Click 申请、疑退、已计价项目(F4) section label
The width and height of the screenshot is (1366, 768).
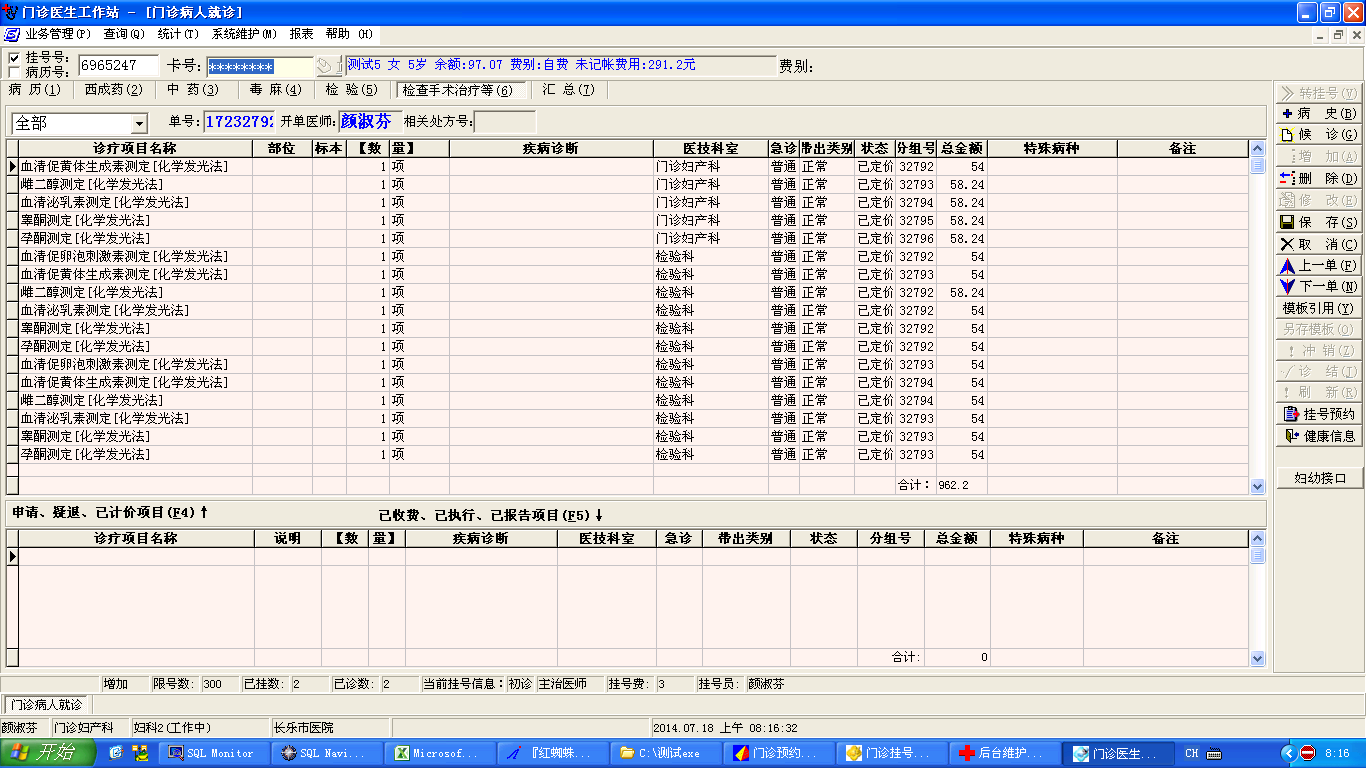click(x=109, y=512)
